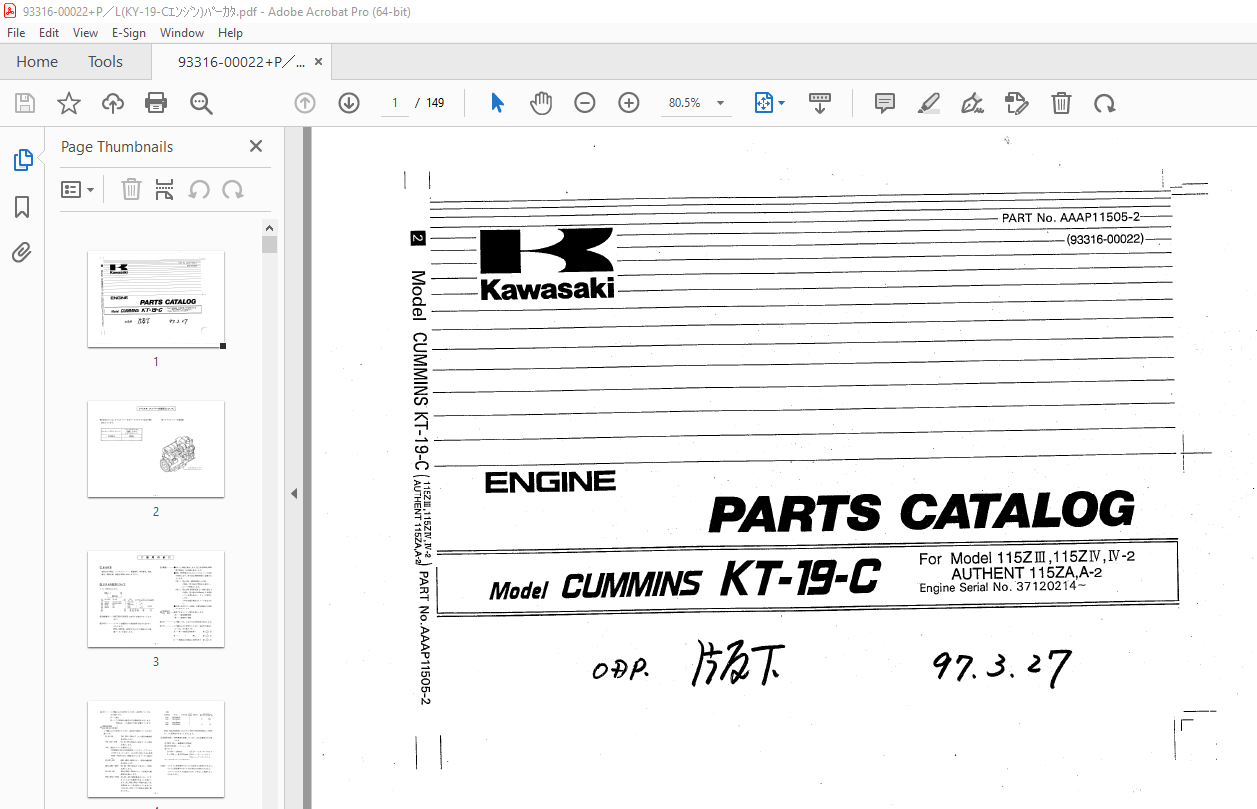Add the document to starred favorites
This screenshot has width=1257, height=809.
pos(68,103)
